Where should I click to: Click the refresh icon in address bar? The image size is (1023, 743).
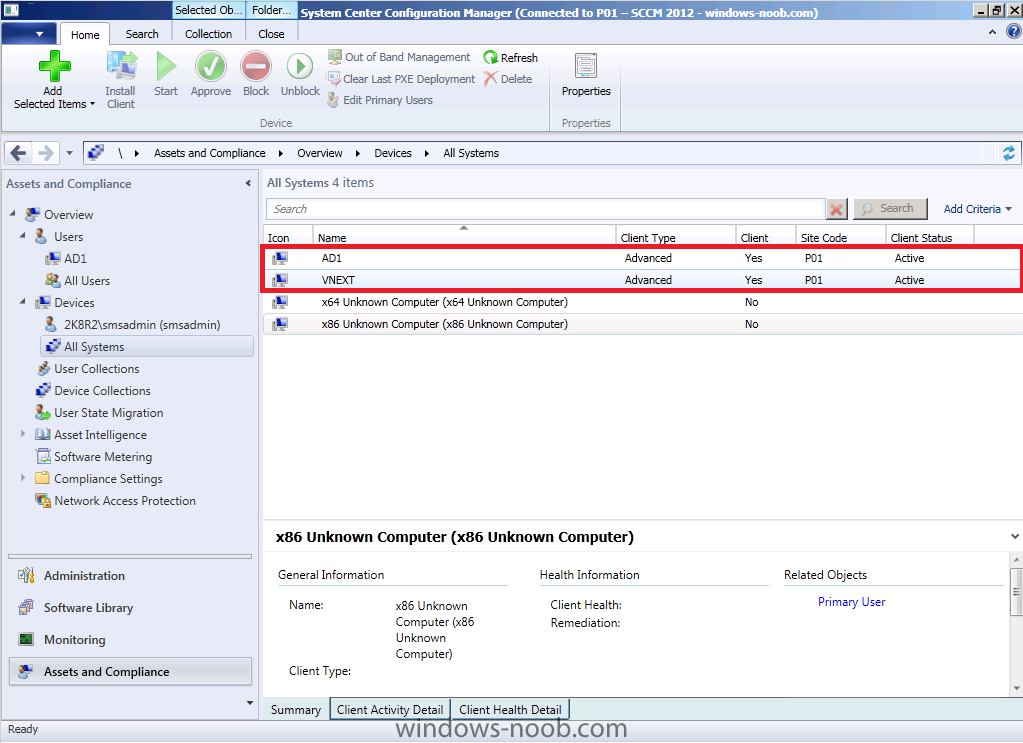[1009, 153]
